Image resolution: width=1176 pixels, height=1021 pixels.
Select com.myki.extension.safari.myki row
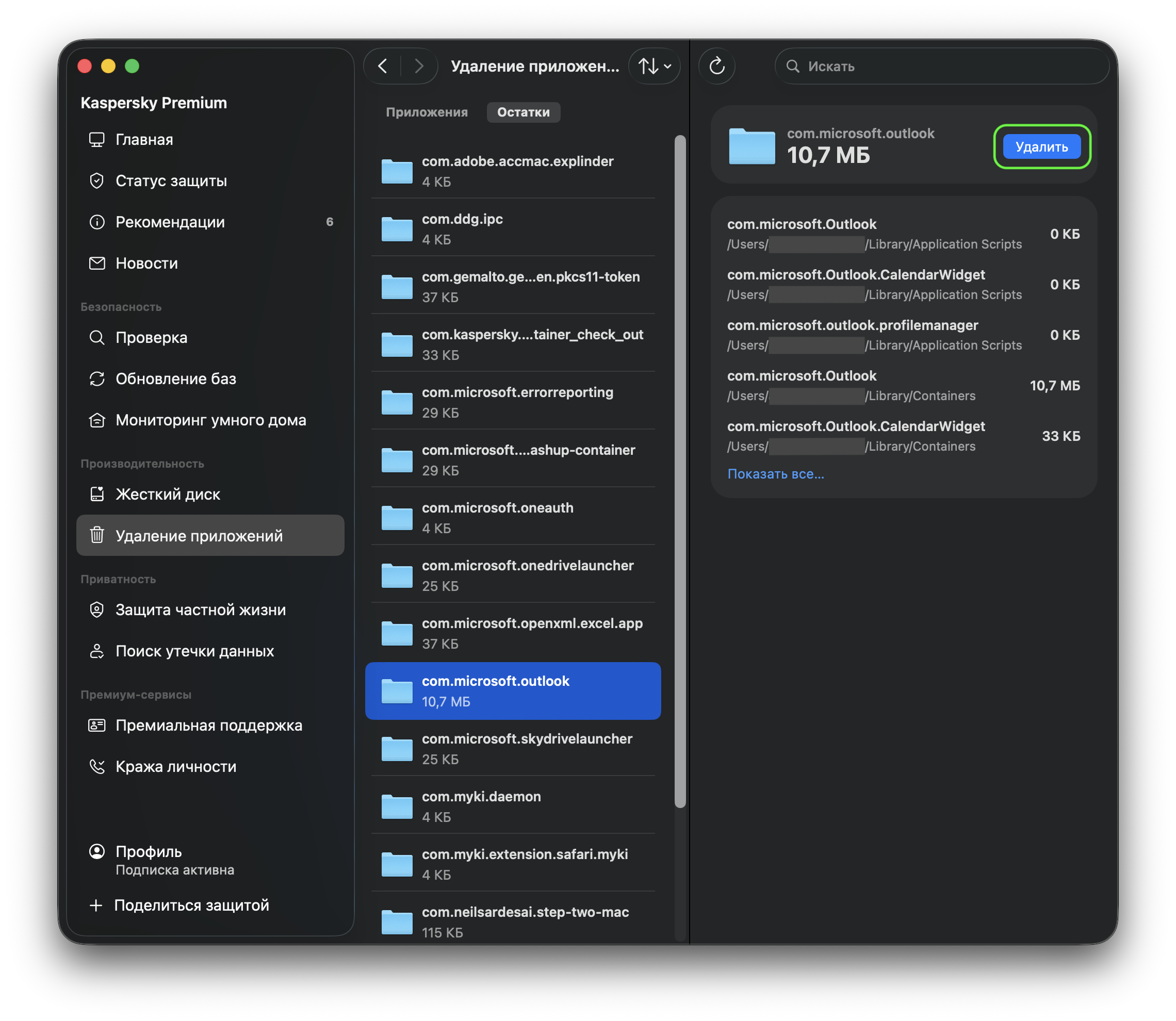point(513,864)
